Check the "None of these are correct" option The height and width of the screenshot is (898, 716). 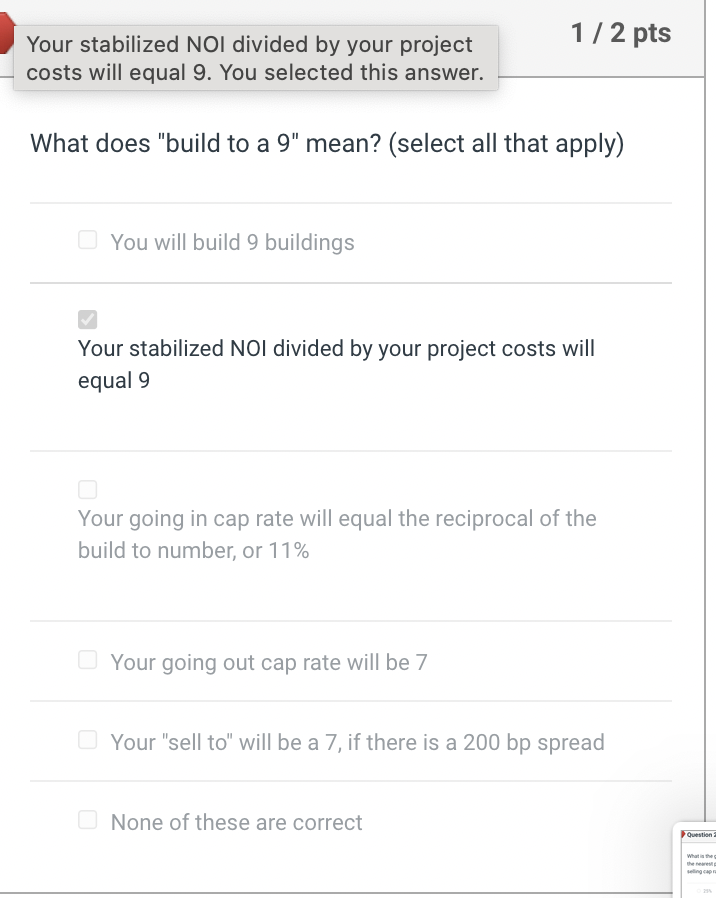87,819
